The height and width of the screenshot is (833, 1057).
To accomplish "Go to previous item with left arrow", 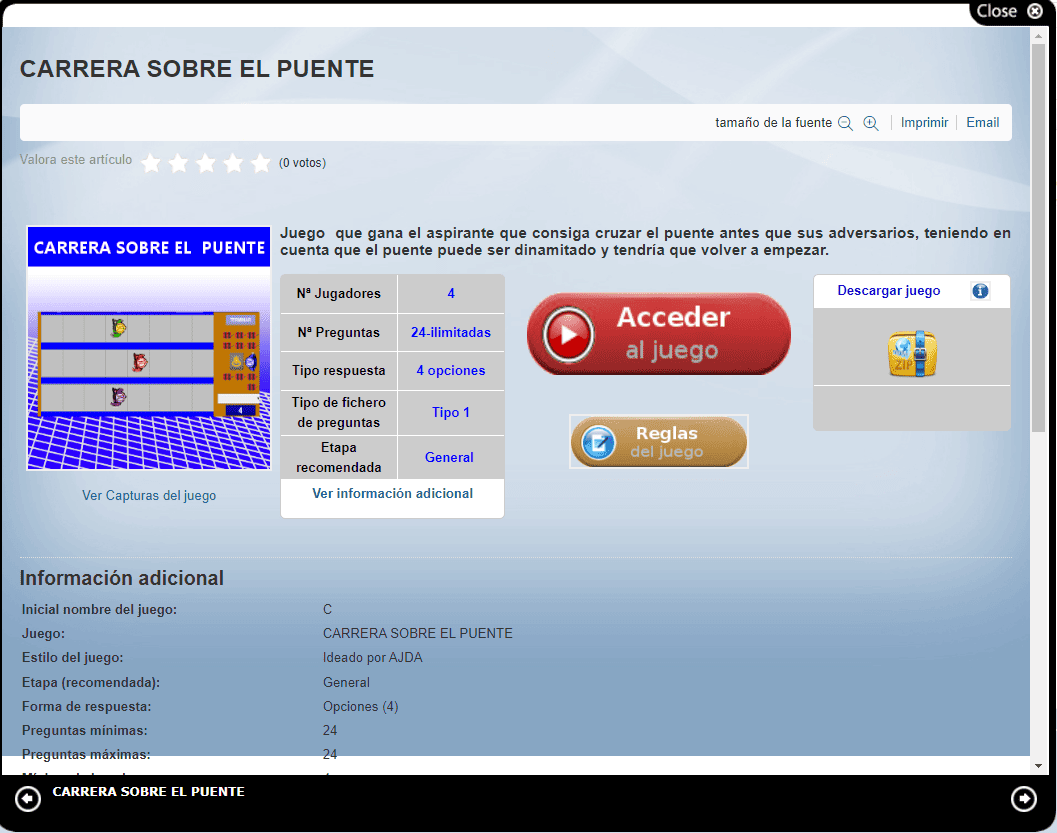I will click(x=28, y=798).
